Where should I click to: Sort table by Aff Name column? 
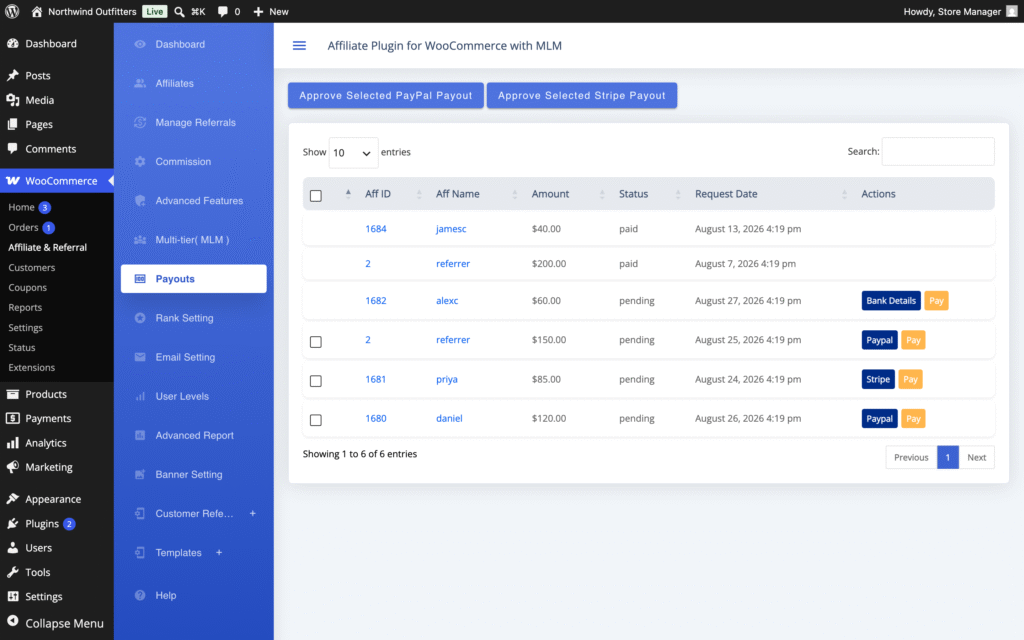coord(458,194)
